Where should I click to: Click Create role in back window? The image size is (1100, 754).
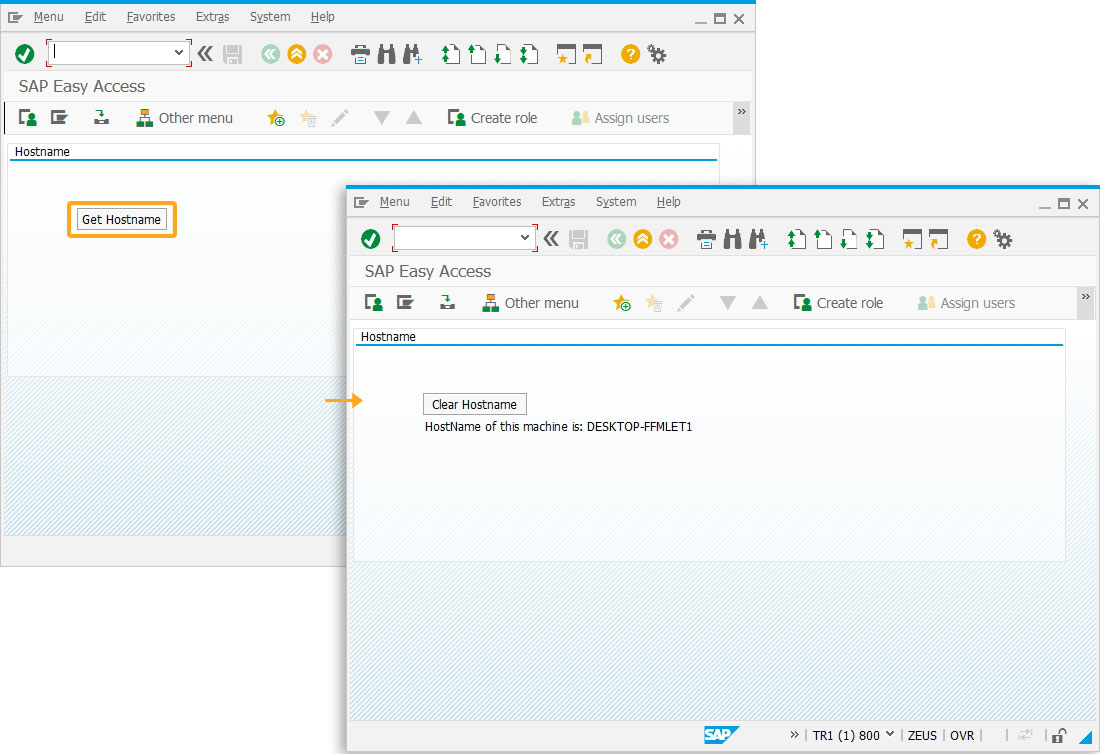492,118
